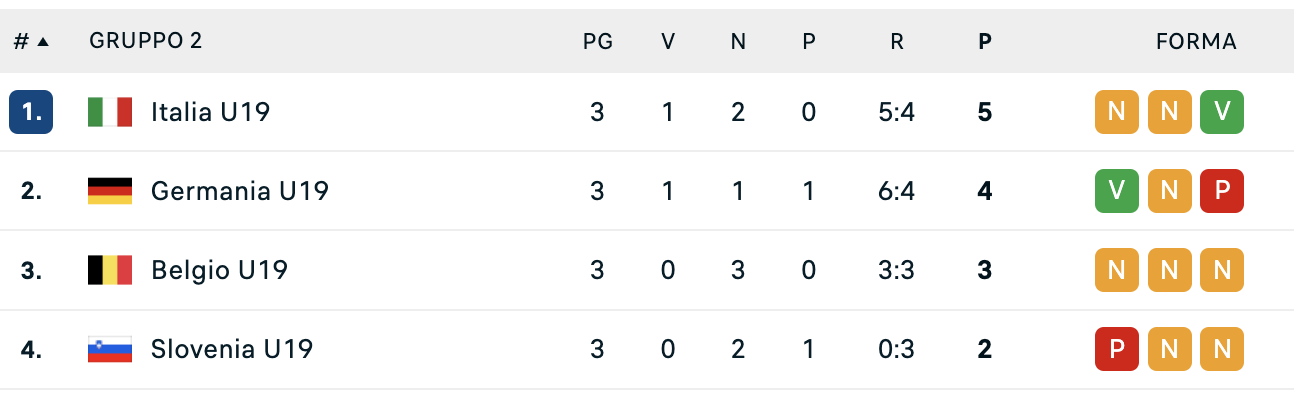The width and height of the screenshot is (1294, 398).
Task: Click the Belgium flag icon
Action: (x=110, y=270)
